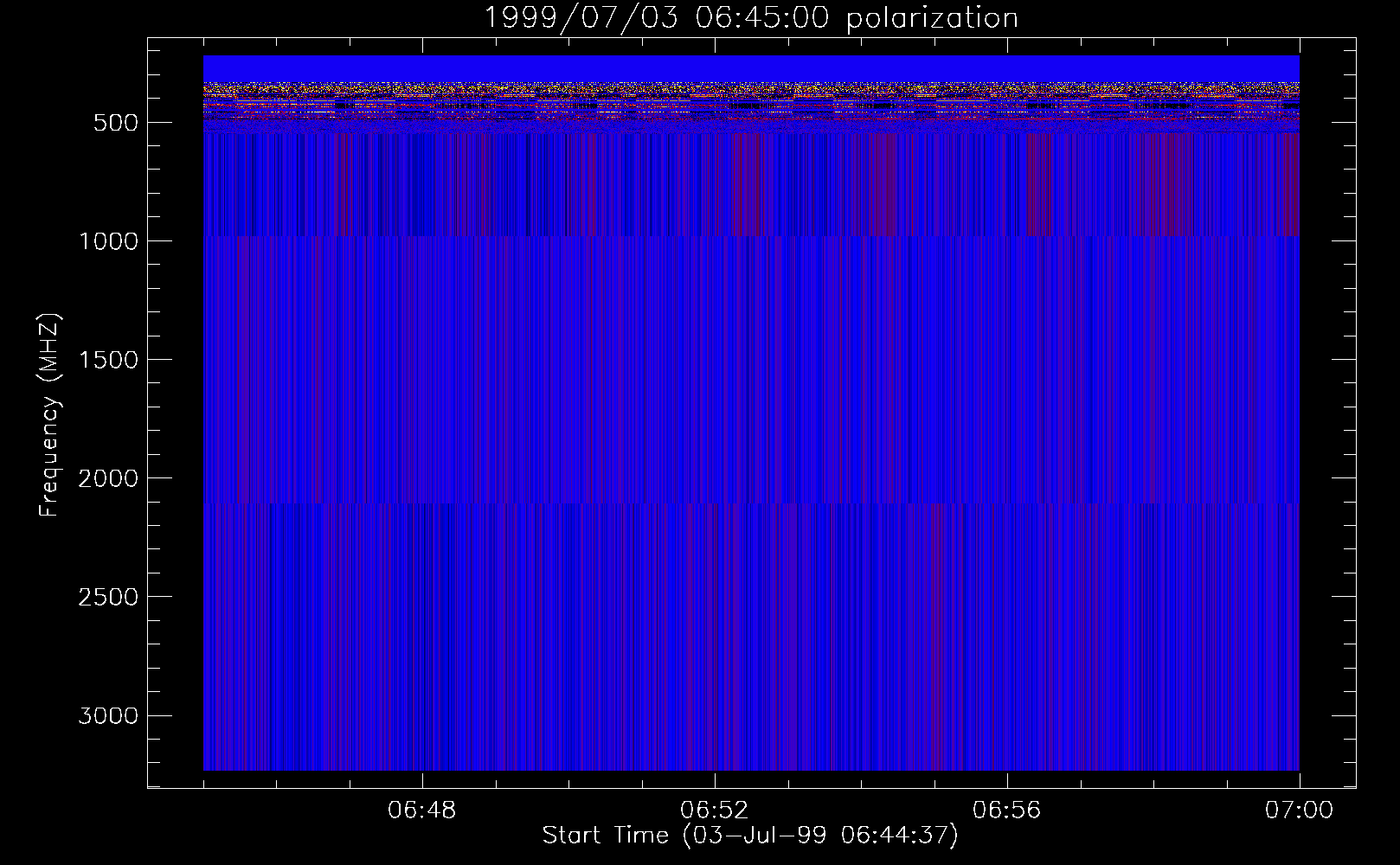The image size is (1400, 865).
Task: Click the wide red stripe cluster between 06:52 and 06:56
Action: pyautogui.click(x=876, y=184)
